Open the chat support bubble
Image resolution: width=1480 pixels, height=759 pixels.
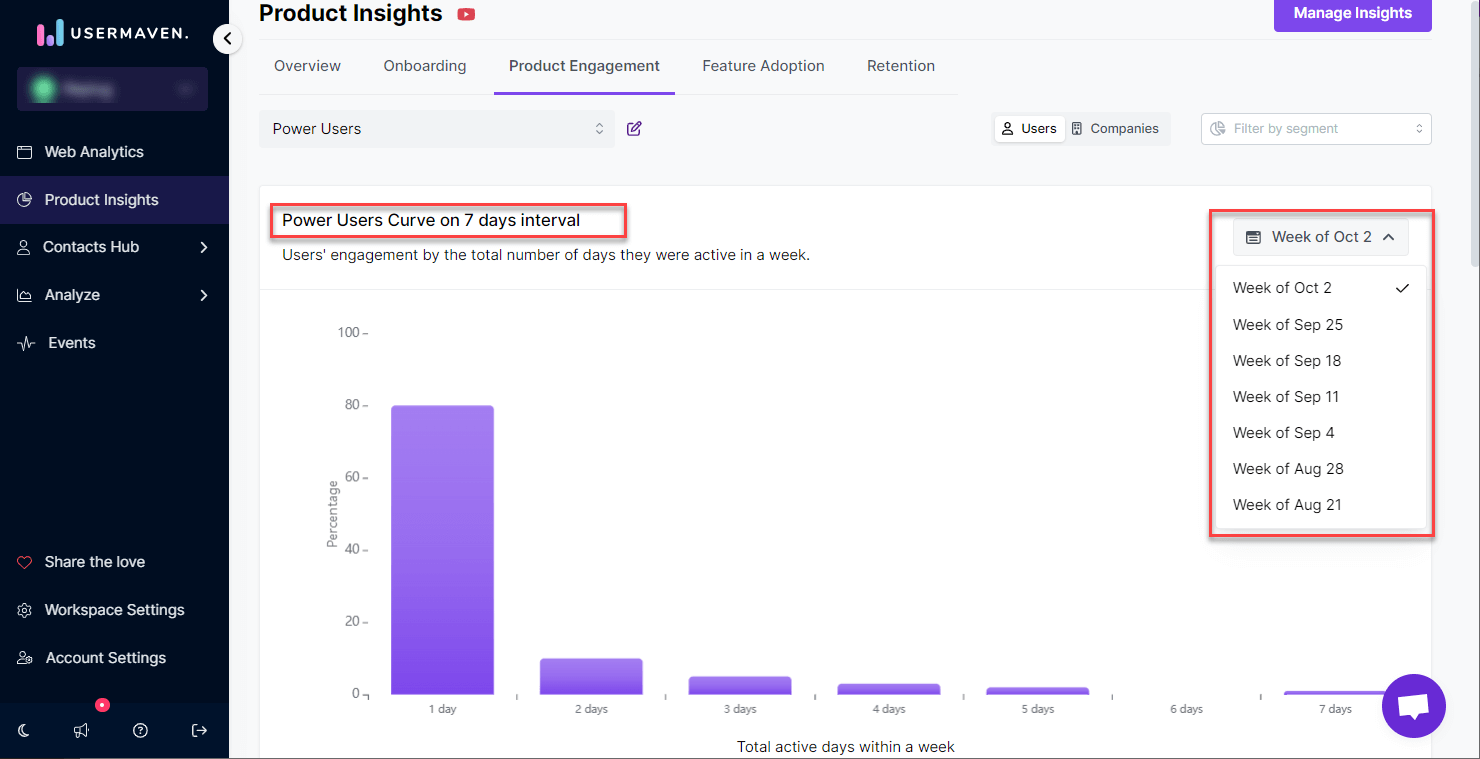pyautogui.click(x=1413, y=706)
